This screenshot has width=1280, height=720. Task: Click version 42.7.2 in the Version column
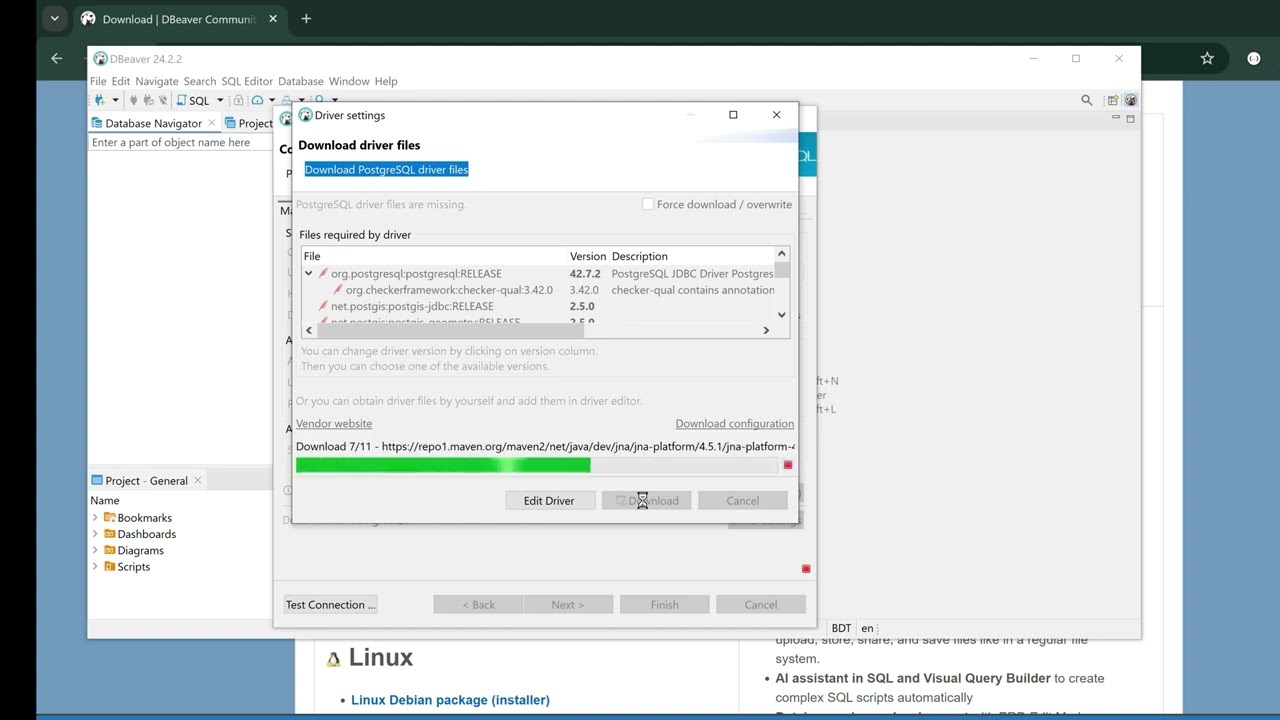(x=585, y=273)
